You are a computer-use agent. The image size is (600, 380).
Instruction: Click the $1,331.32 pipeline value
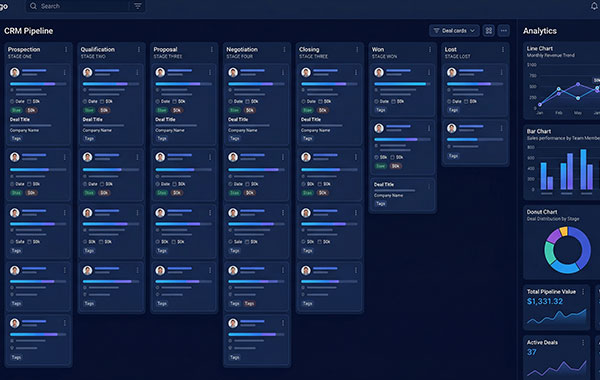[545, 302]
